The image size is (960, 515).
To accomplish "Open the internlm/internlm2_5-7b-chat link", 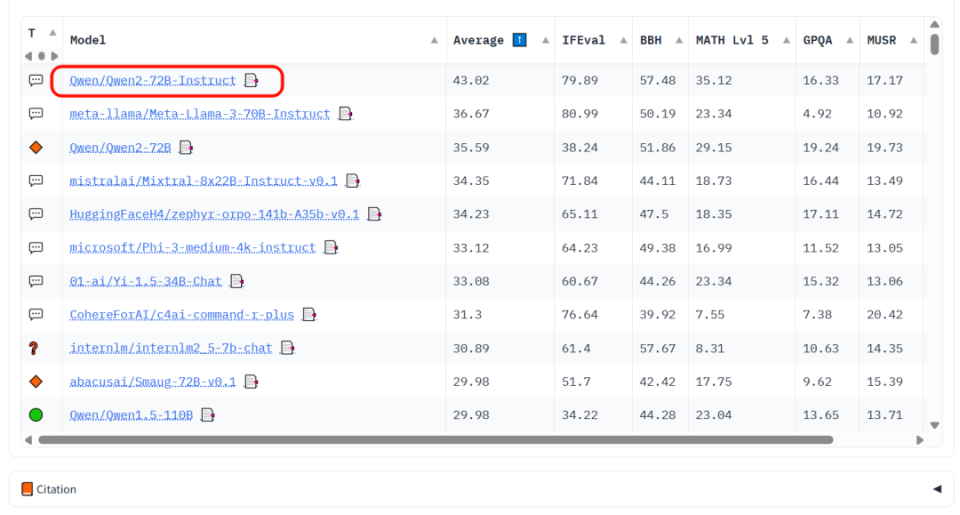I will 171,348.
